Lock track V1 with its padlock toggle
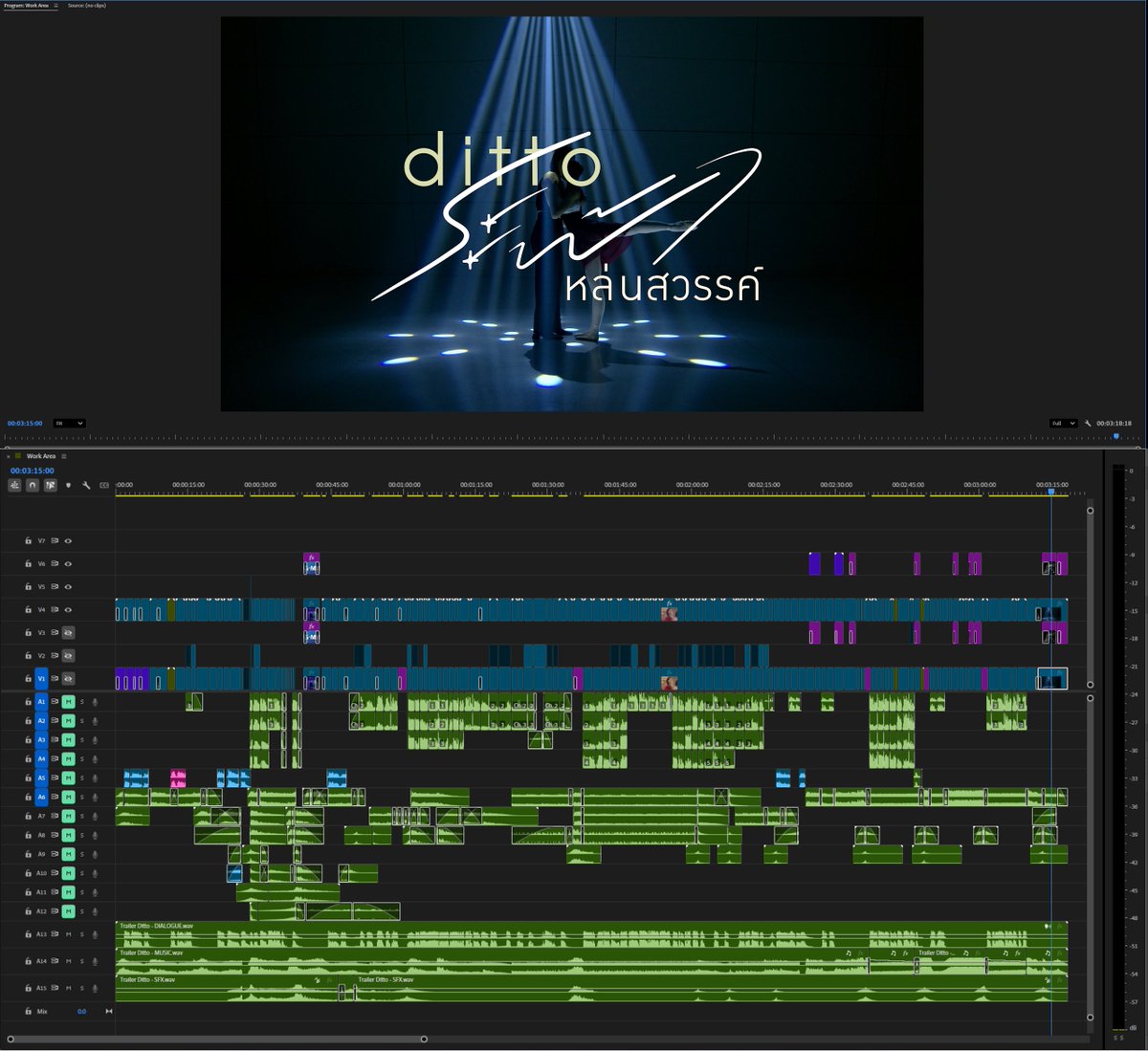This screenshot has height=1051, width=1148. [26, 678]
